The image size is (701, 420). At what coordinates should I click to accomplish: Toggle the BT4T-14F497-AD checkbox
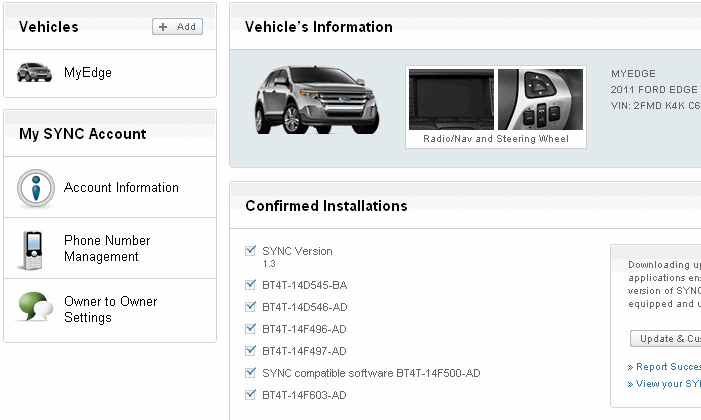[x=250, y=351]
